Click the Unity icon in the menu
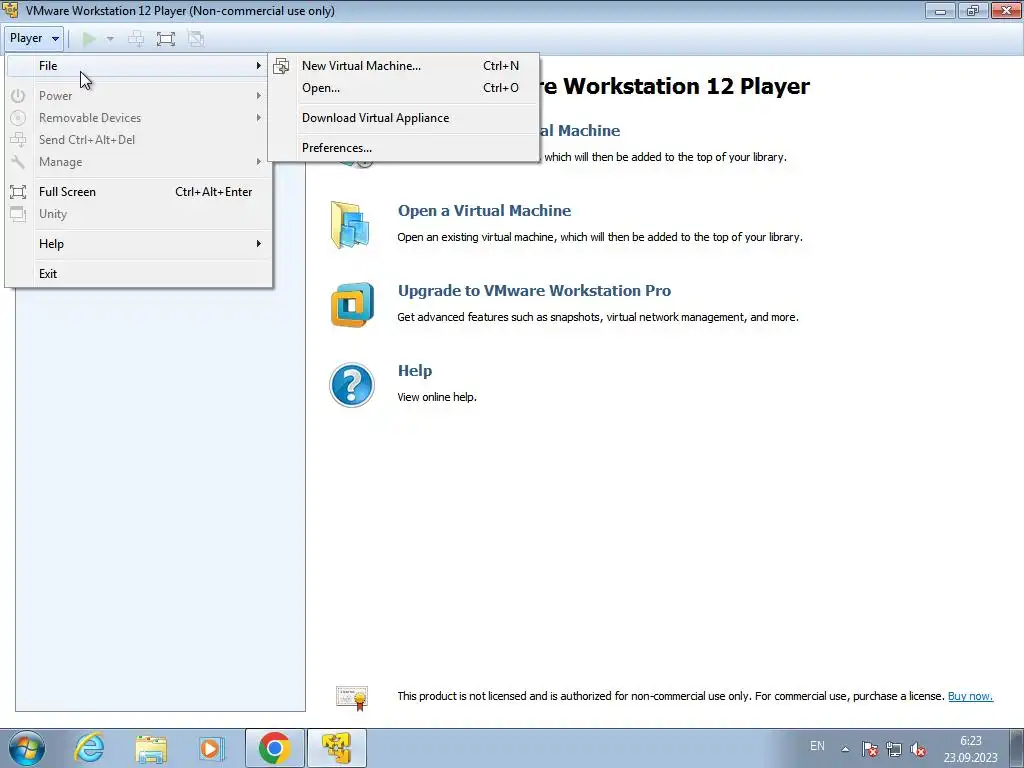The height and width of the screenshot is (768, 1024). (x=18, y=214)
